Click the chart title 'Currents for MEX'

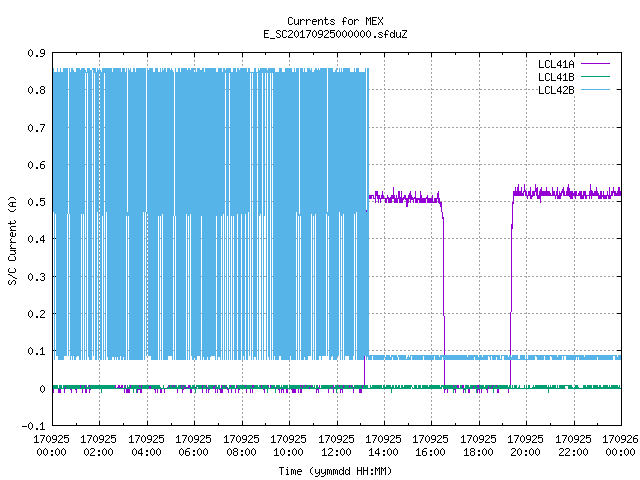coord(335,21)
